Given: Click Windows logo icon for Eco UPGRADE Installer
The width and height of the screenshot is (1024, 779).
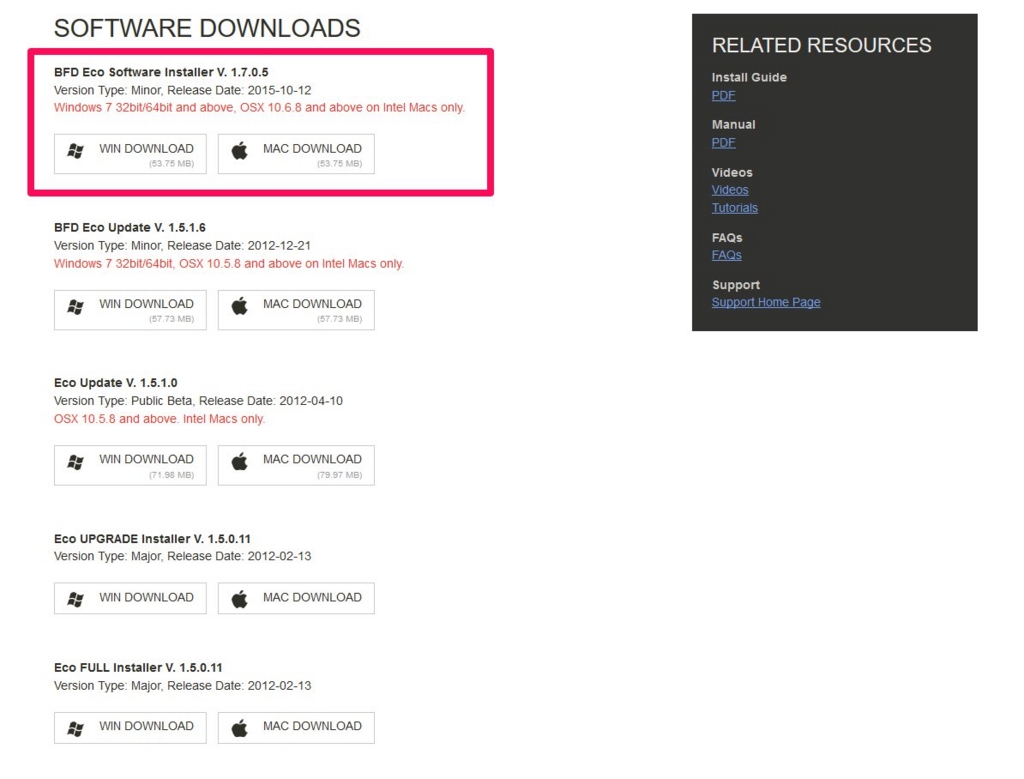Looking at the screenshot, I should point(76,599).
